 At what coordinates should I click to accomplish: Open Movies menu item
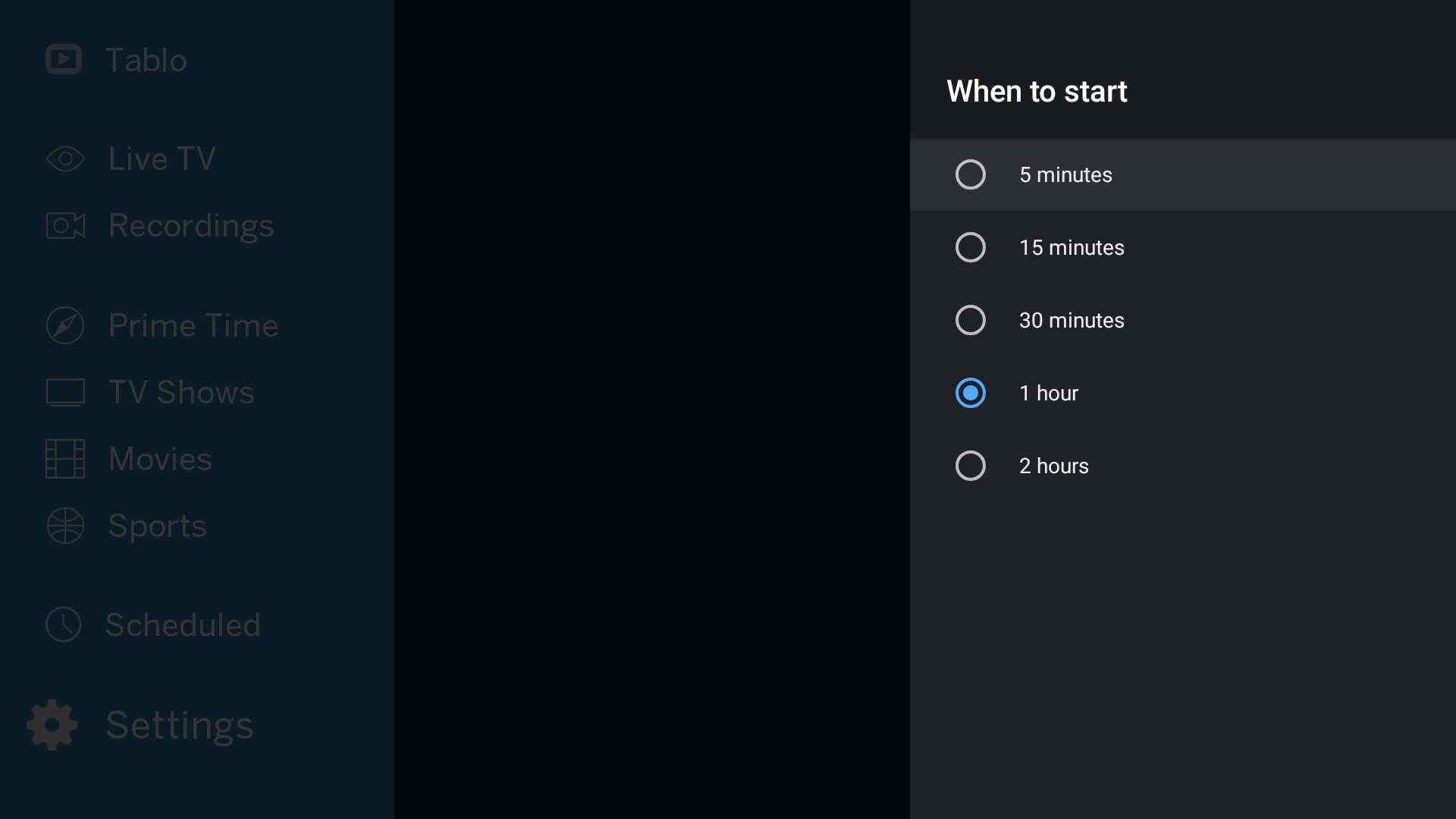pyautogui.click(x=160, y=459)
